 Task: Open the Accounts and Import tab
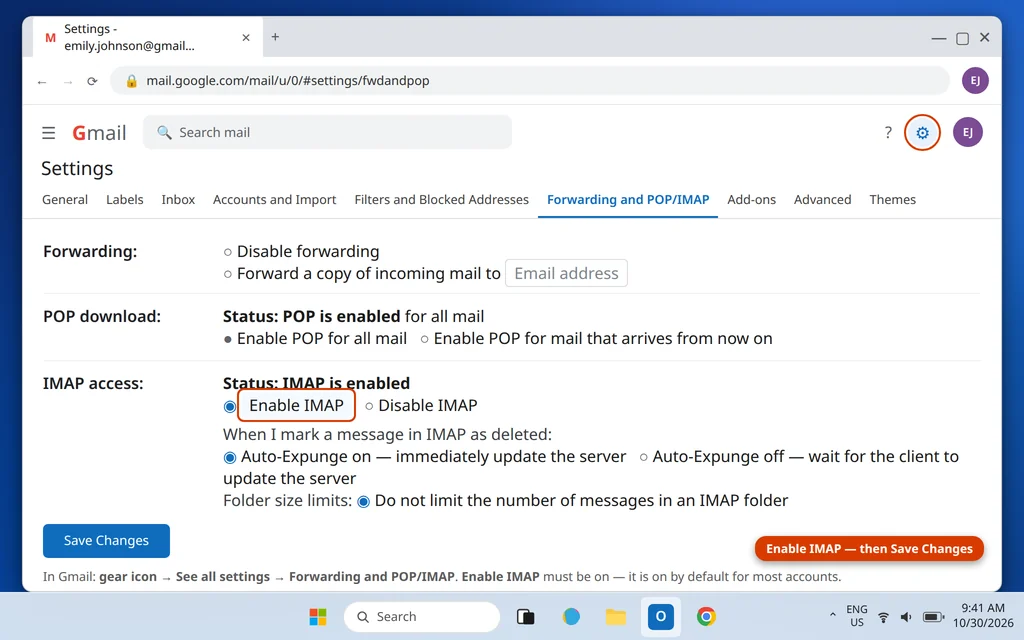(x=274, y=200)
